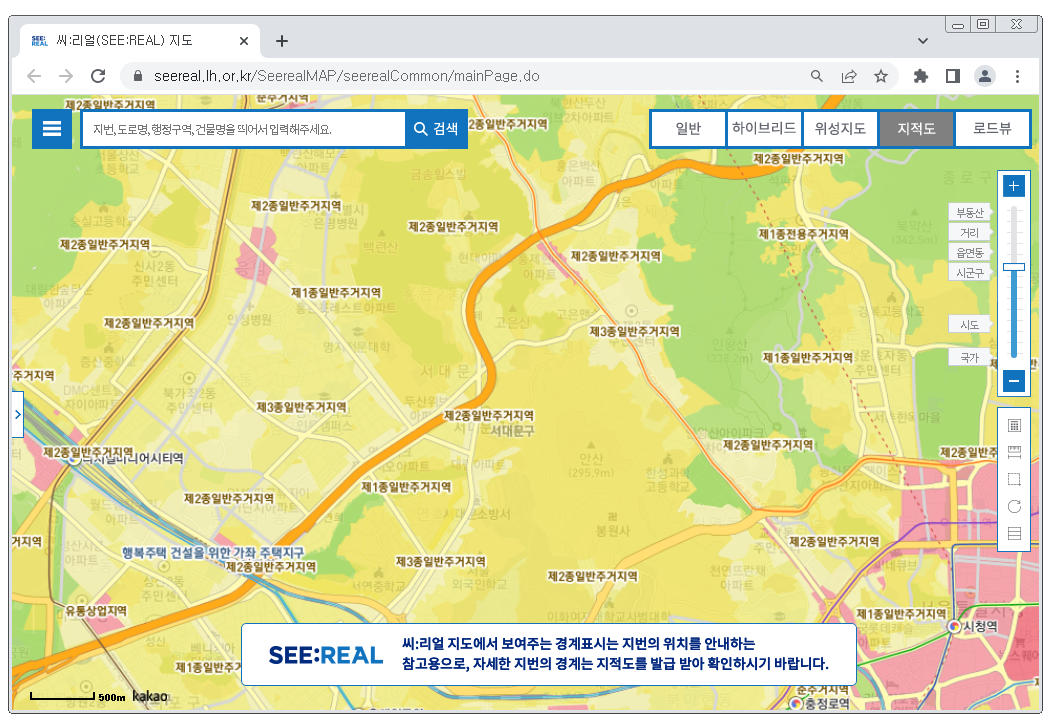This screenshot has width=1049, height=718.
Task: Select the dashed rectangle area tool
Action: pos(1014,479)
